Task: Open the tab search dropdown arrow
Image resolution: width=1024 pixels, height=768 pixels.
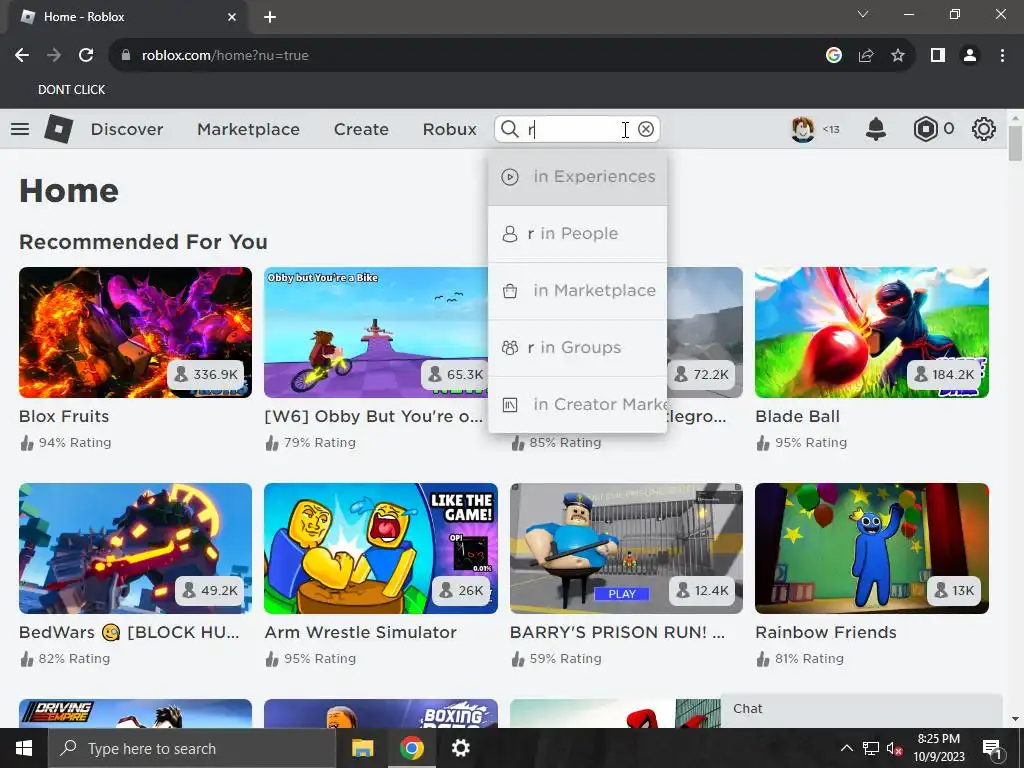Action: [863, 14]
